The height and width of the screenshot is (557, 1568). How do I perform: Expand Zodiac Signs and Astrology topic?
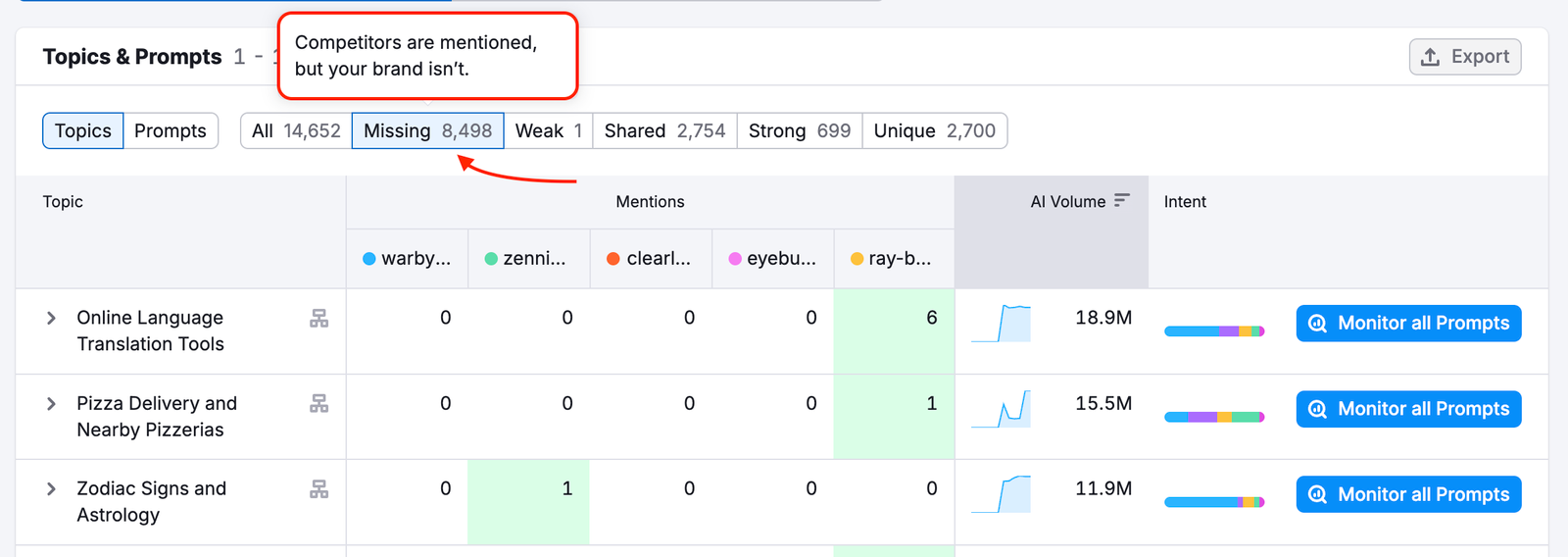(x=51, y=489)
